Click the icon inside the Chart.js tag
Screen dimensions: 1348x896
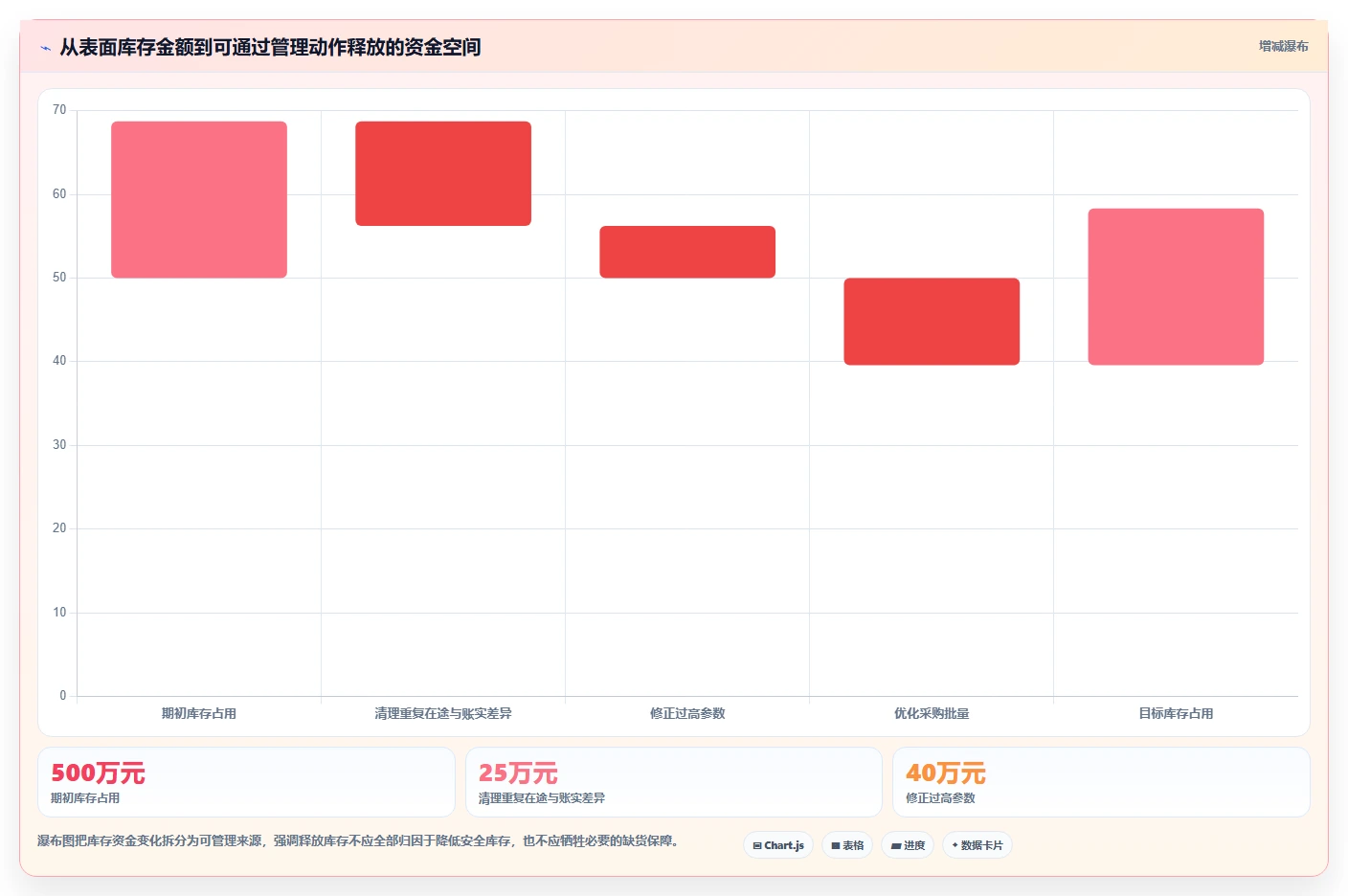pyautogui.click(x=757, y=846)
